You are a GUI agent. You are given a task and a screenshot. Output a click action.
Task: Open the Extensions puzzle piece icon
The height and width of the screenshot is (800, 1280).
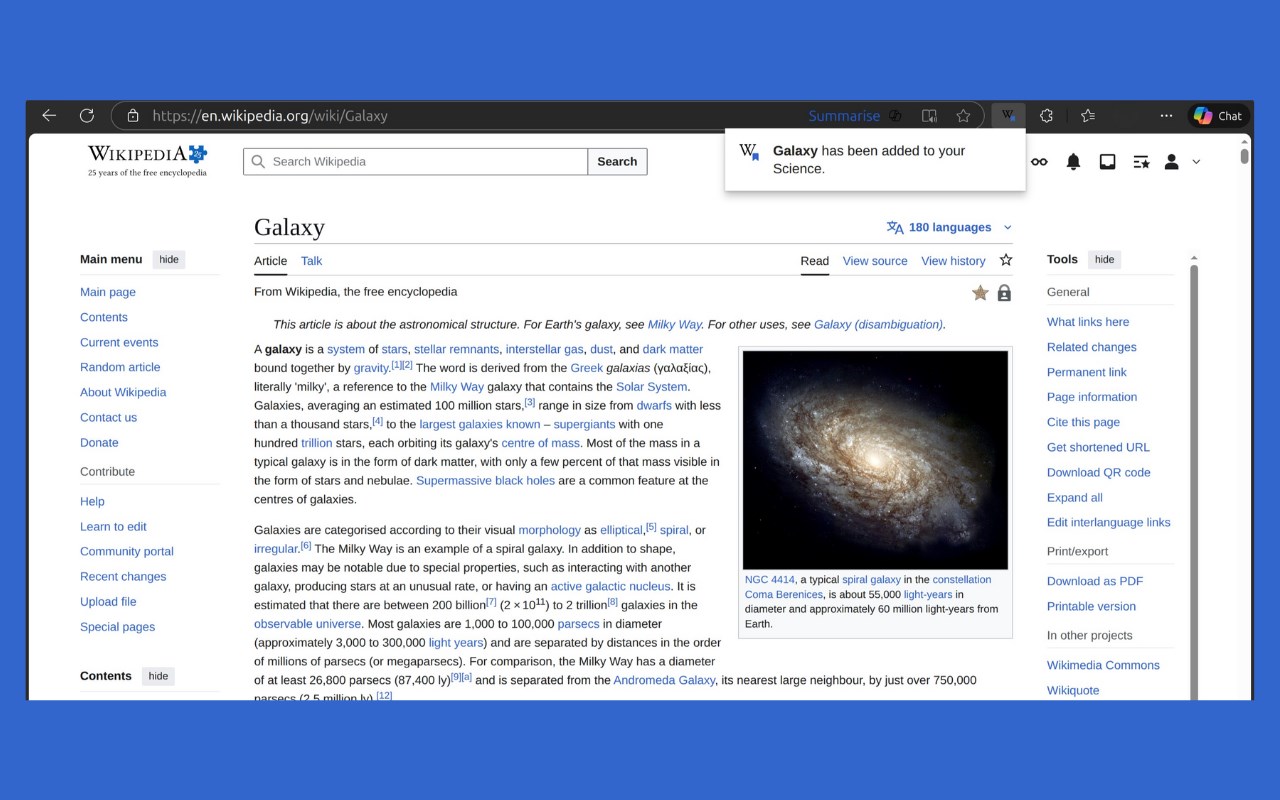1046,116
